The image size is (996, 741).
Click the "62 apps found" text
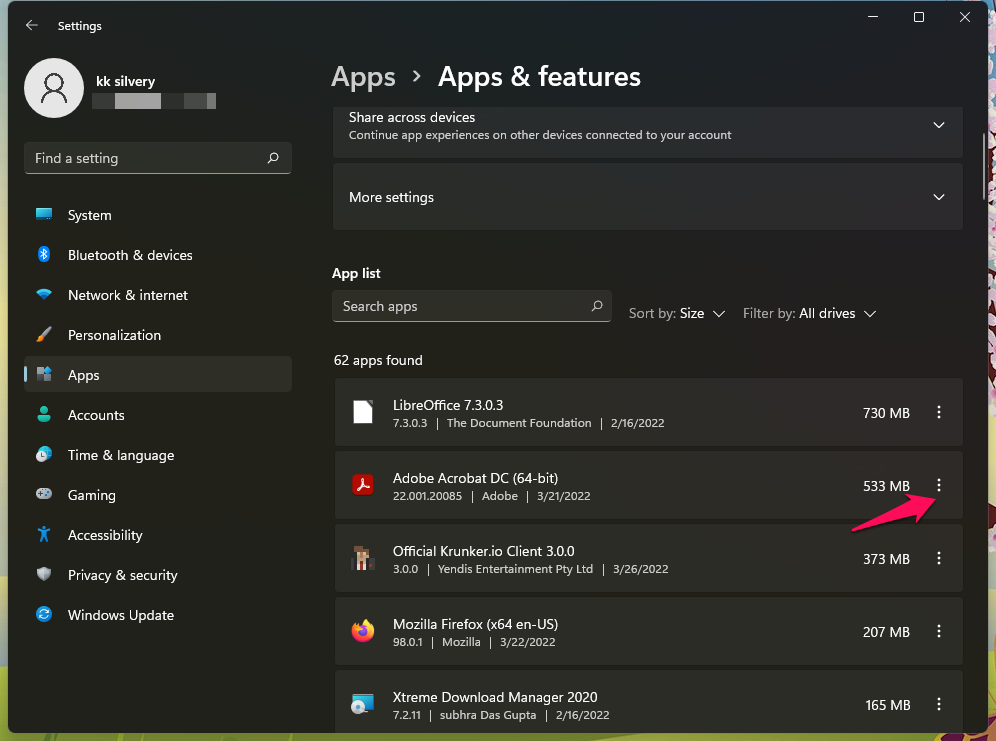point(378,360)
